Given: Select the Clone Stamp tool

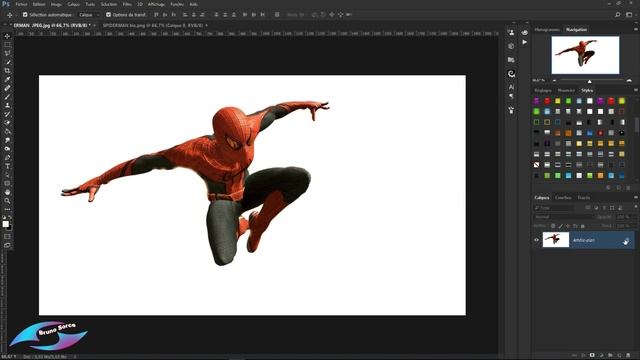Looking at the screenshot, I should pyautogui.click(x=7, y=105).
